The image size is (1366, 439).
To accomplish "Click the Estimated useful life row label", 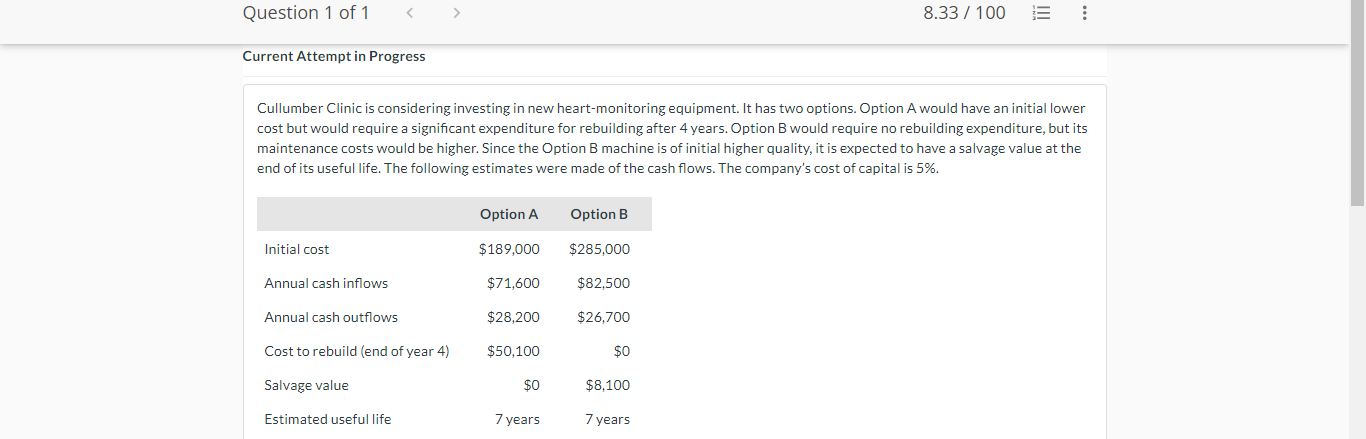I will [328, 419].
